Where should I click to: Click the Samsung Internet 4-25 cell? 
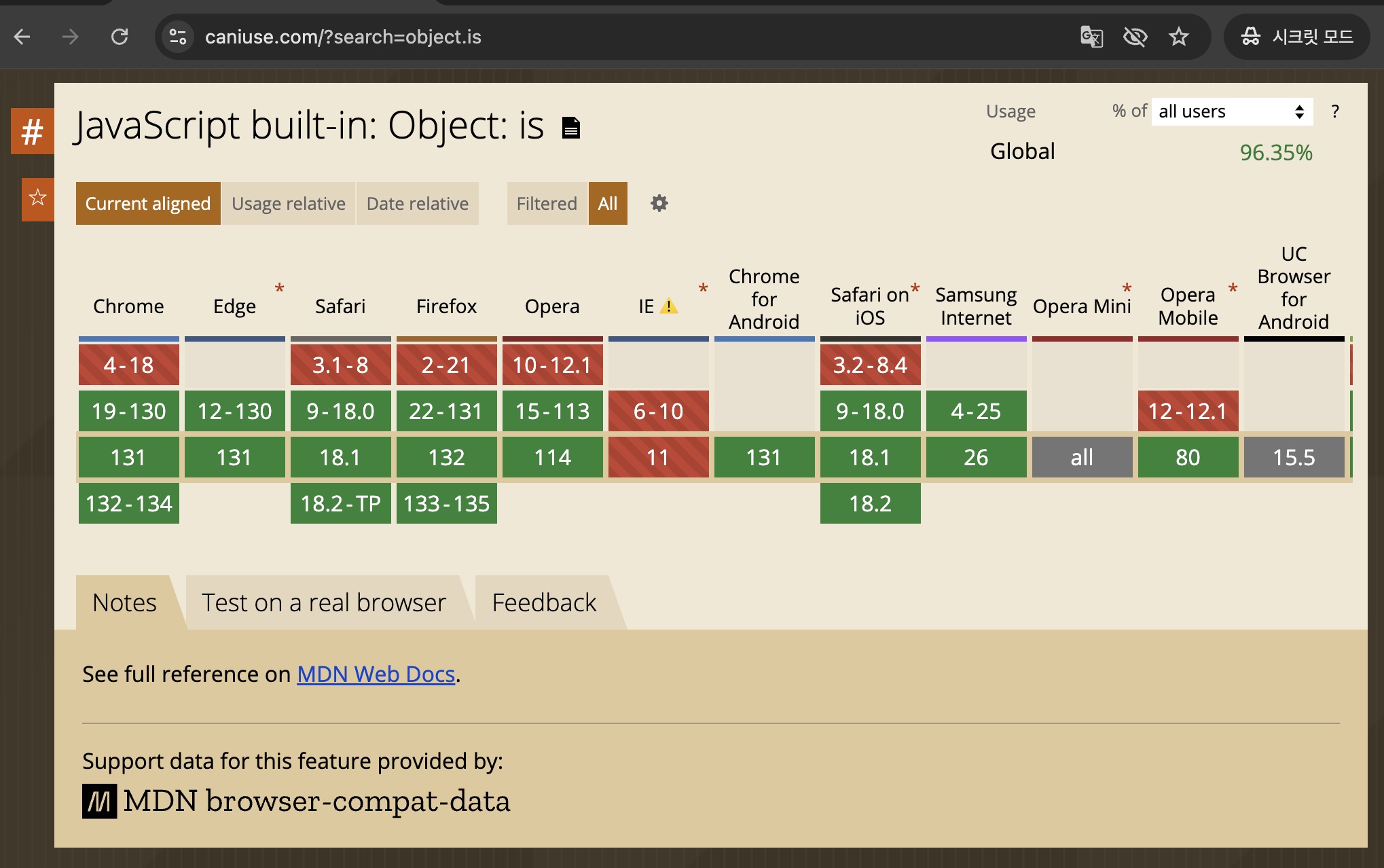pyautogui.click(x=976, y=411)
